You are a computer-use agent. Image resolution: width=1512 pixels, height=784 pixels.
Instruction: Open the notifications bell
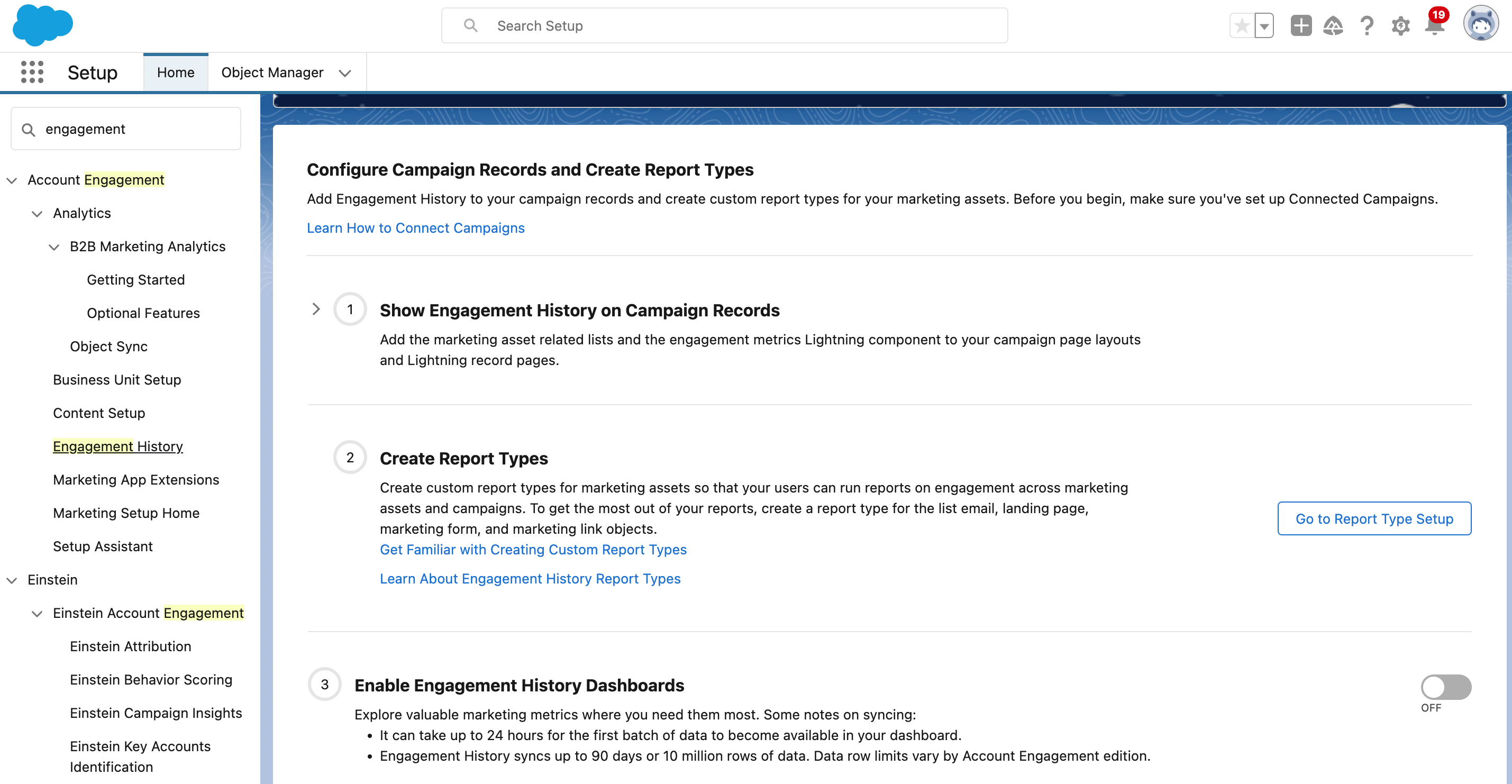pyautogui.click(x=1435, y=26)
